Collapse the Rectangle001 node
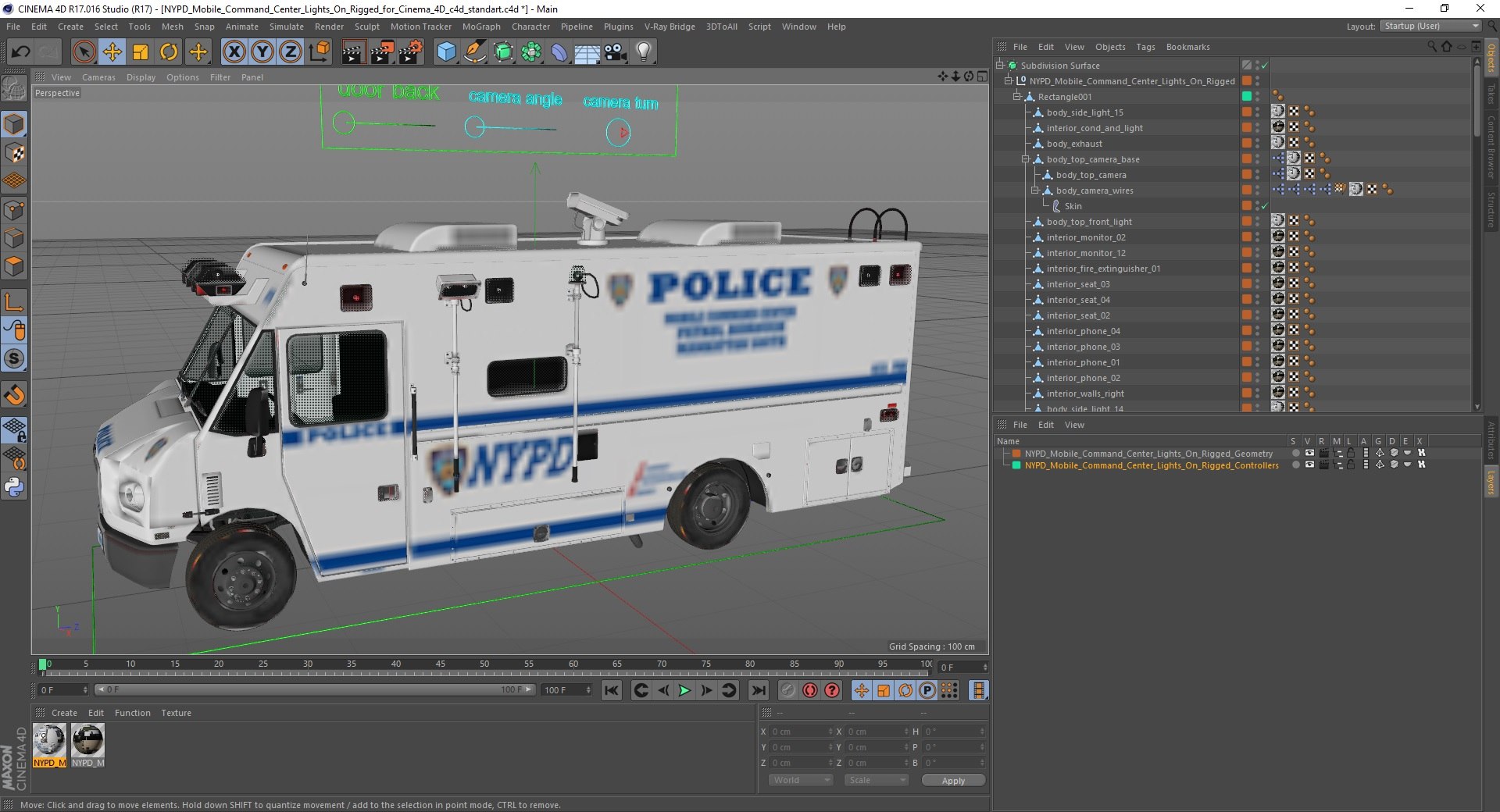 pyautogui.click(x=1017, y=96)
